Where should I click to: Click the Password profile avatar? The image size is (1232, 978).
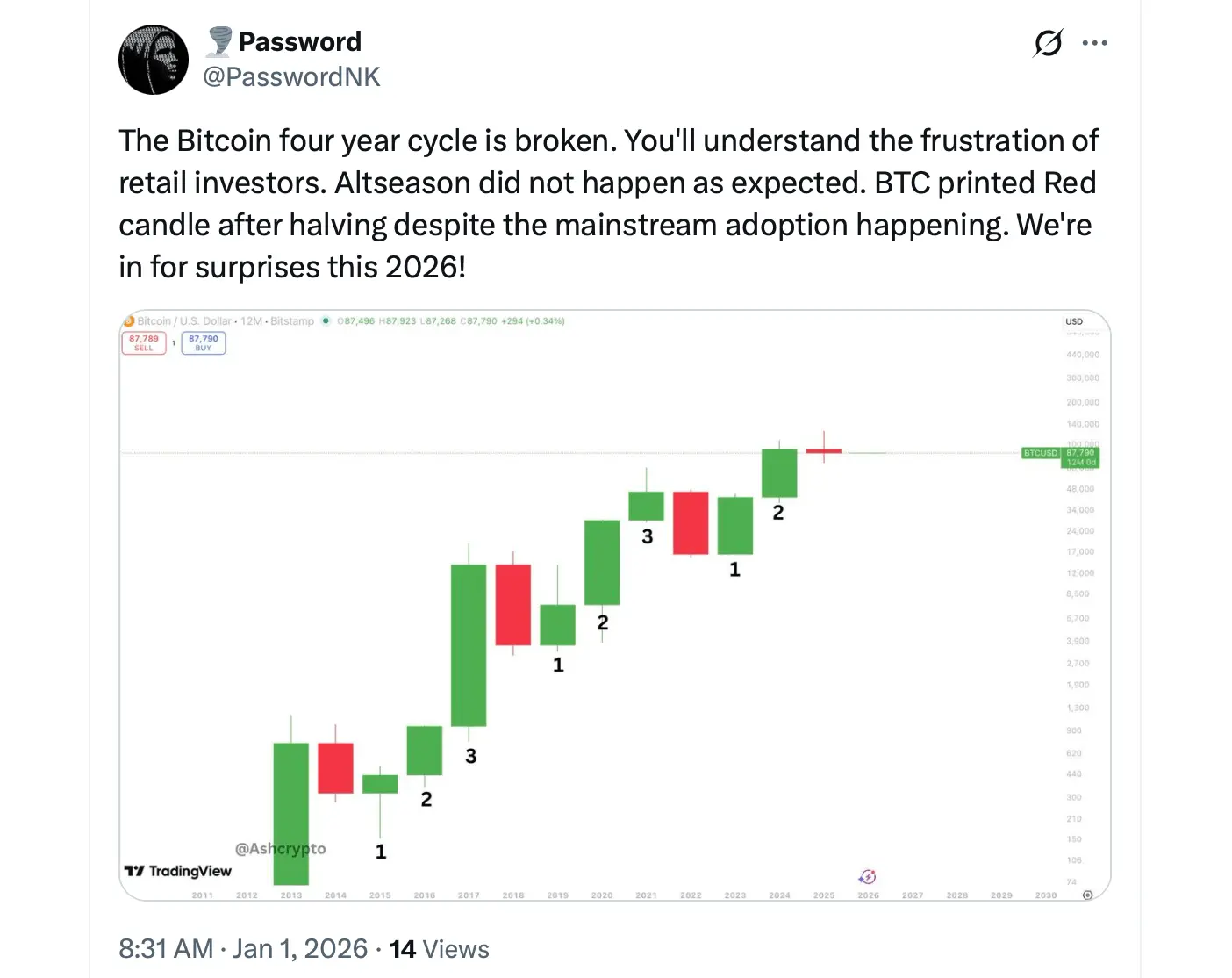tap(154, 59)
